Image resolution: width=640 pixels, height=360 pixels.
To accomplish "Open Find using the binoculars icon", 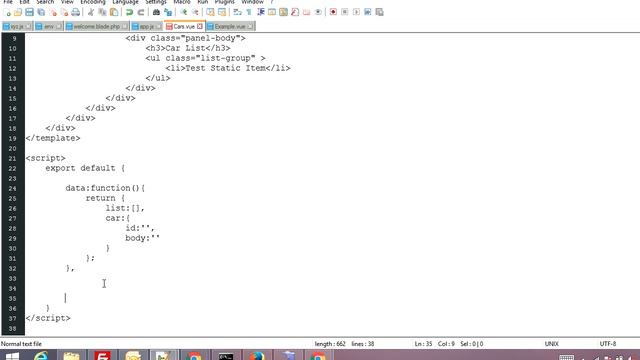I will click(x=156, y=12).
